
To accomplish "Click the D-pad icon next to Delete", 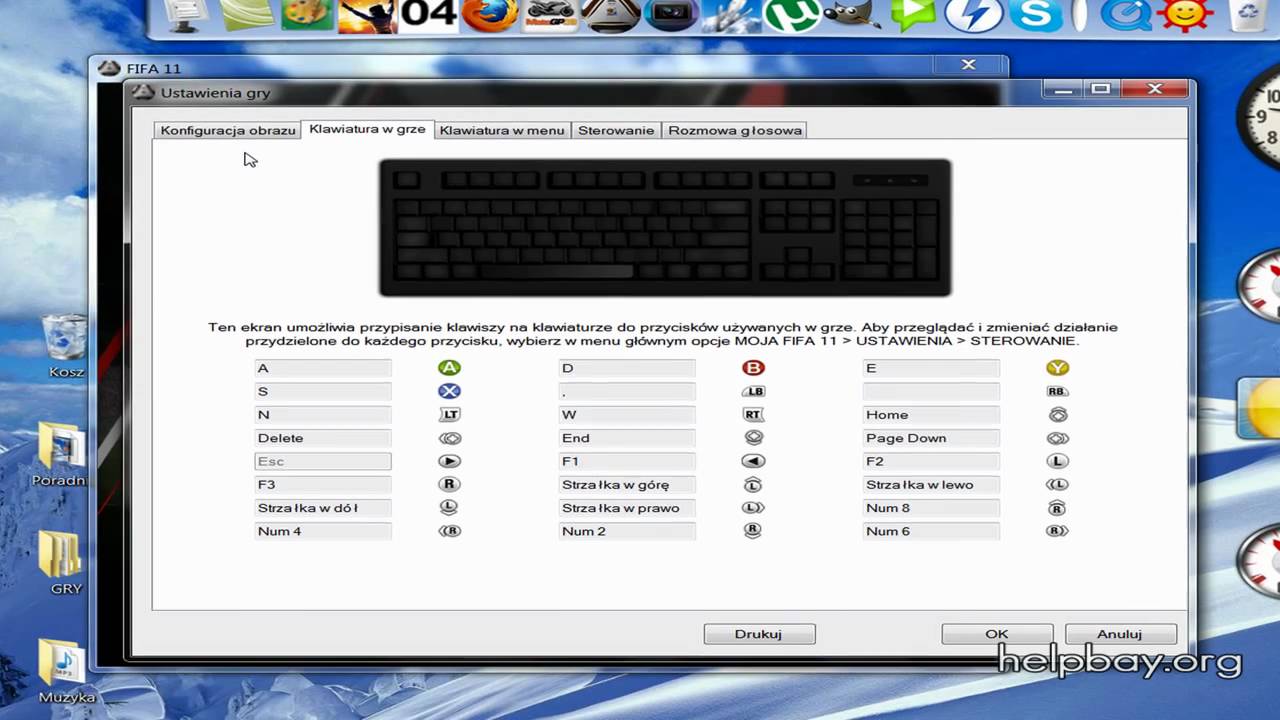I will pyautogui.click(x=450, y=438).
